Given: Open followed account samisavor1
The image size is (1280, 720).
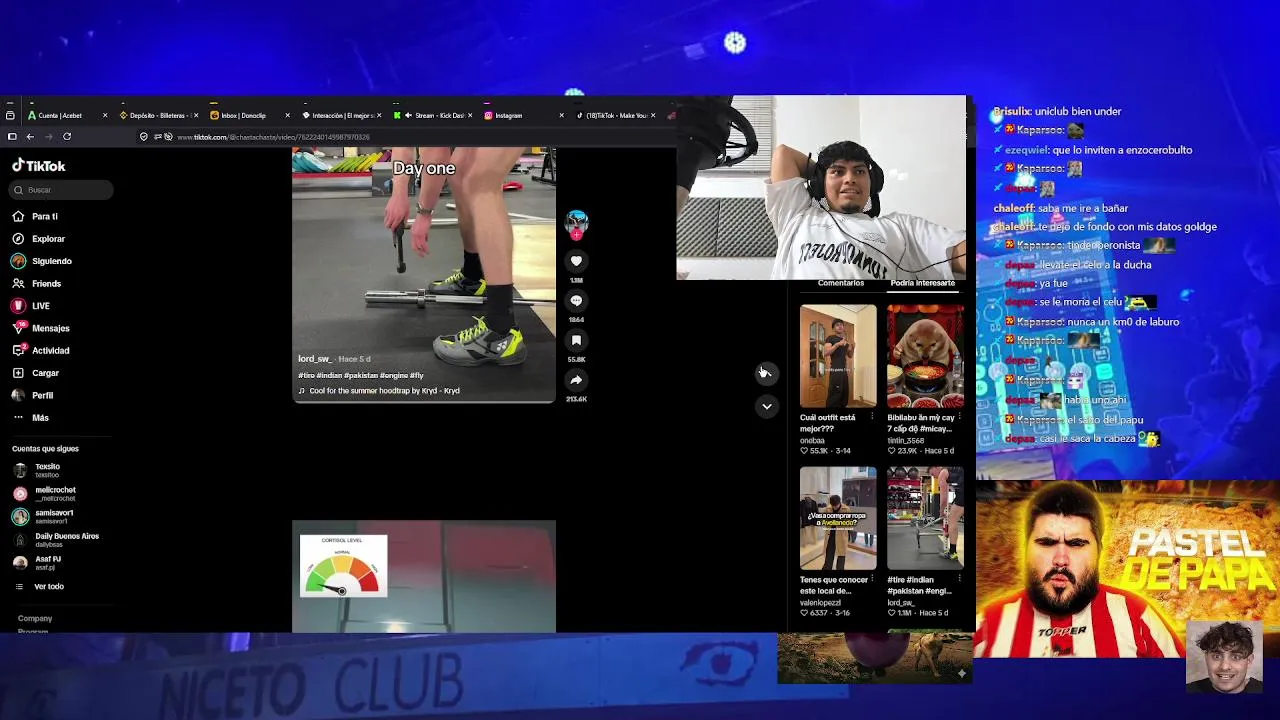Looking at the screenshot, I should [43, 516].
